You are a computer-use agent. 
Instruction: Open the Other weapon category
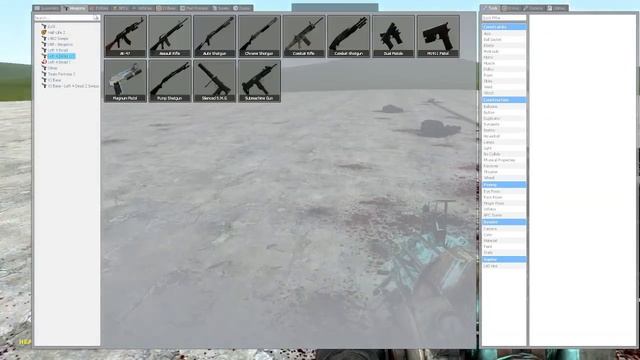tap(53, 68)
